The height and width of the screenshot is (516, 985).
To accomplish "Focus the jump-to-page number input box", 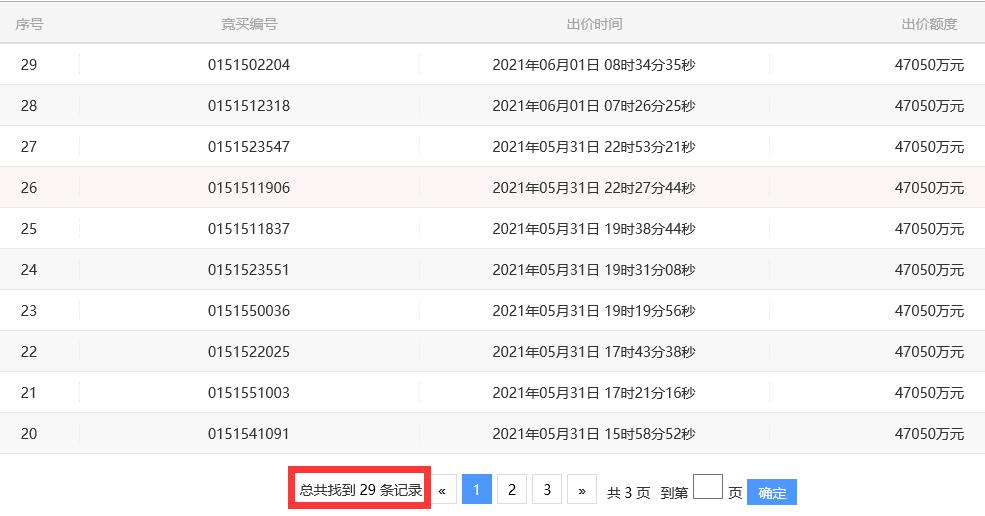I will click(707, 486).
